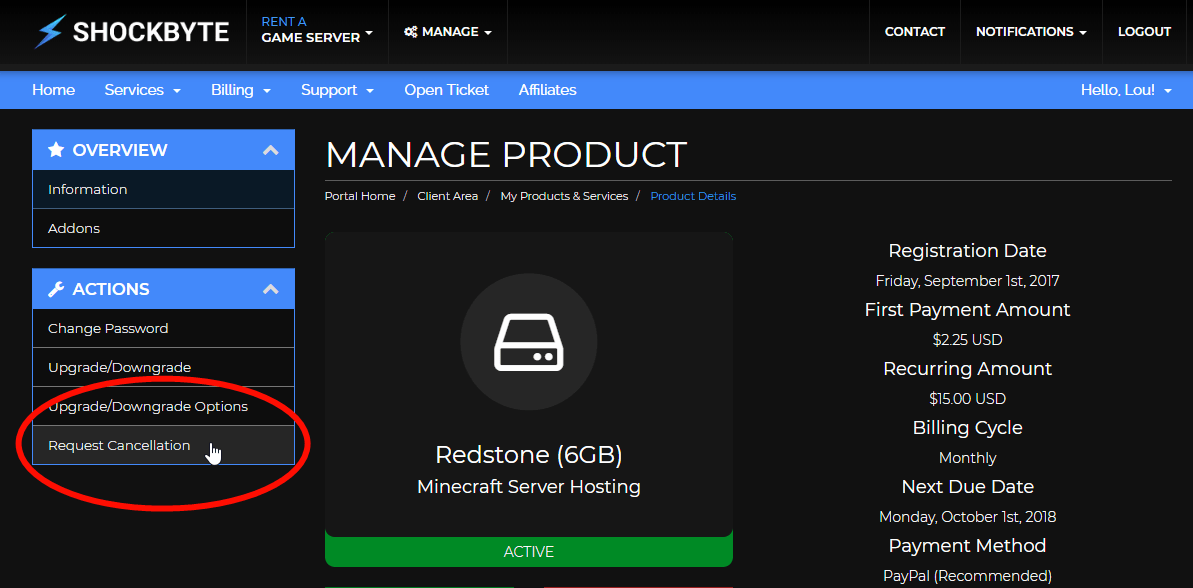Go to Home in blue navbar
1193x588 pixels.
(53, 90)
